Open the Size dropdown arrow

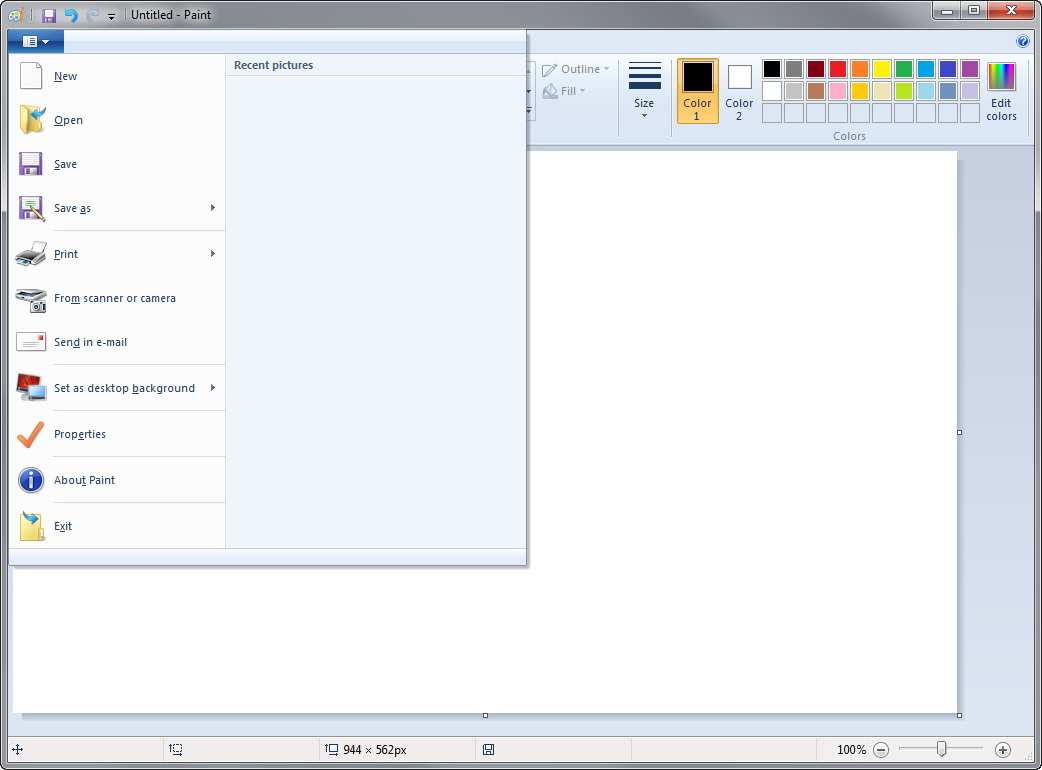tap(644, 116)
